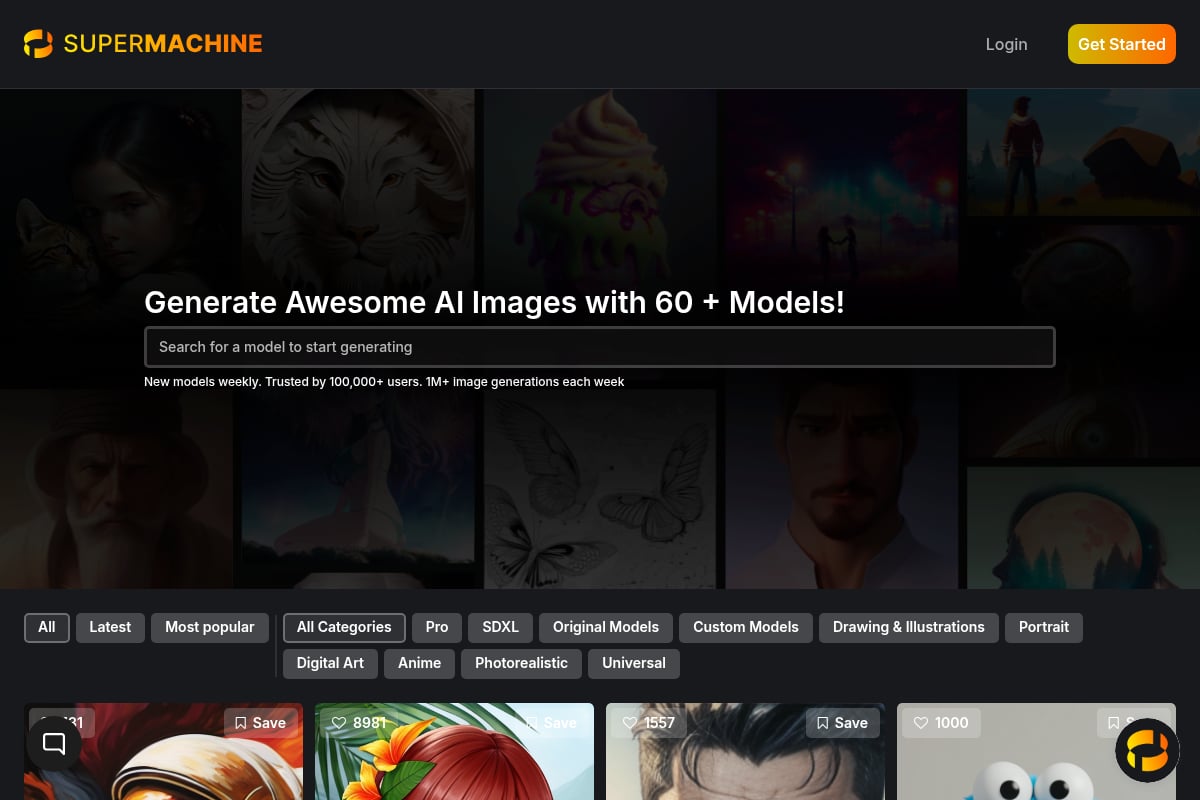The image size is (1200, 800).
Task: Filter by Portrait category
Action: (x=1044, y=628)
